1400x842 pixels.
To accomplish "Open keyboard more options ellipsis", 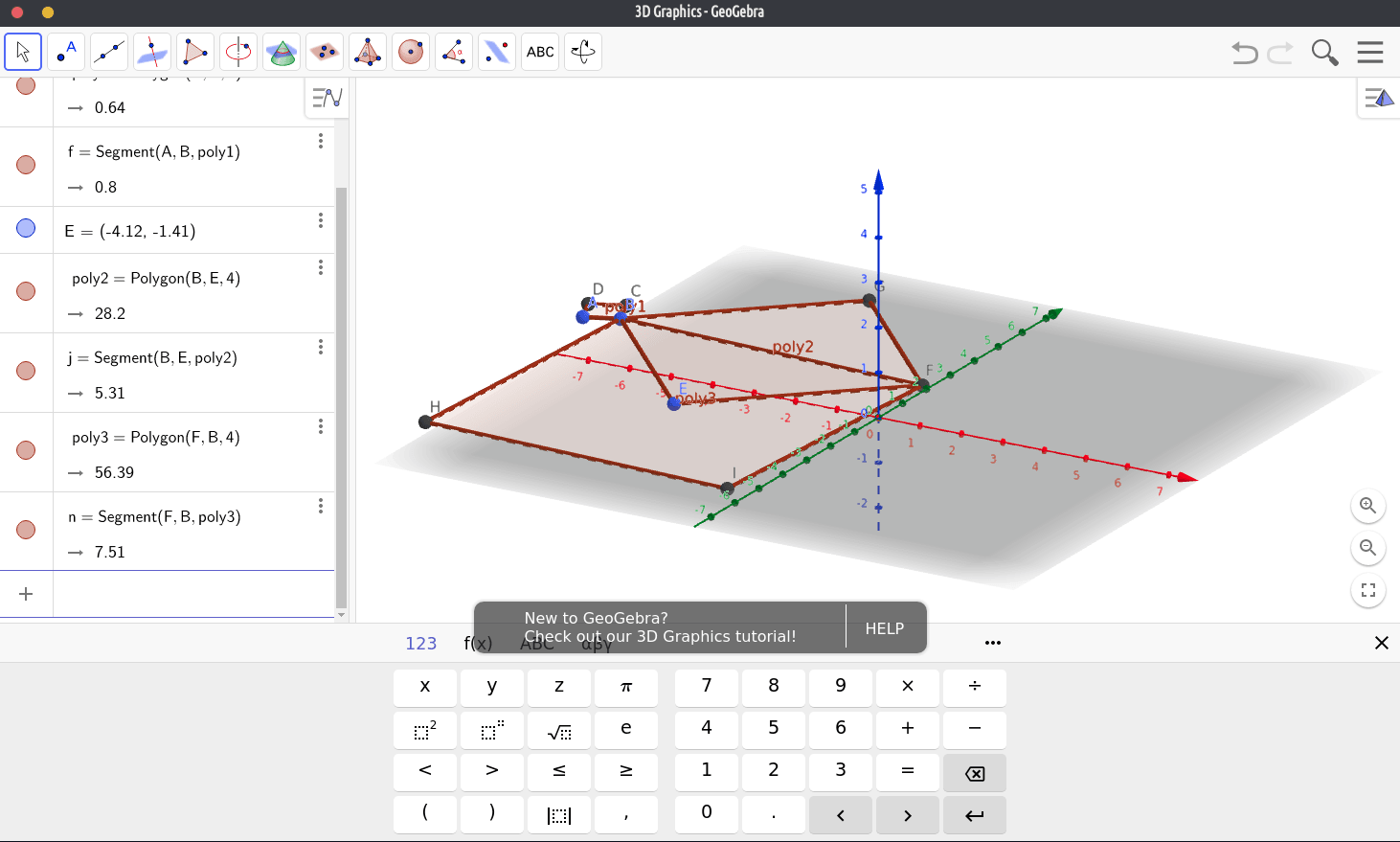I will pyautogui.click(x=993, y=643).
